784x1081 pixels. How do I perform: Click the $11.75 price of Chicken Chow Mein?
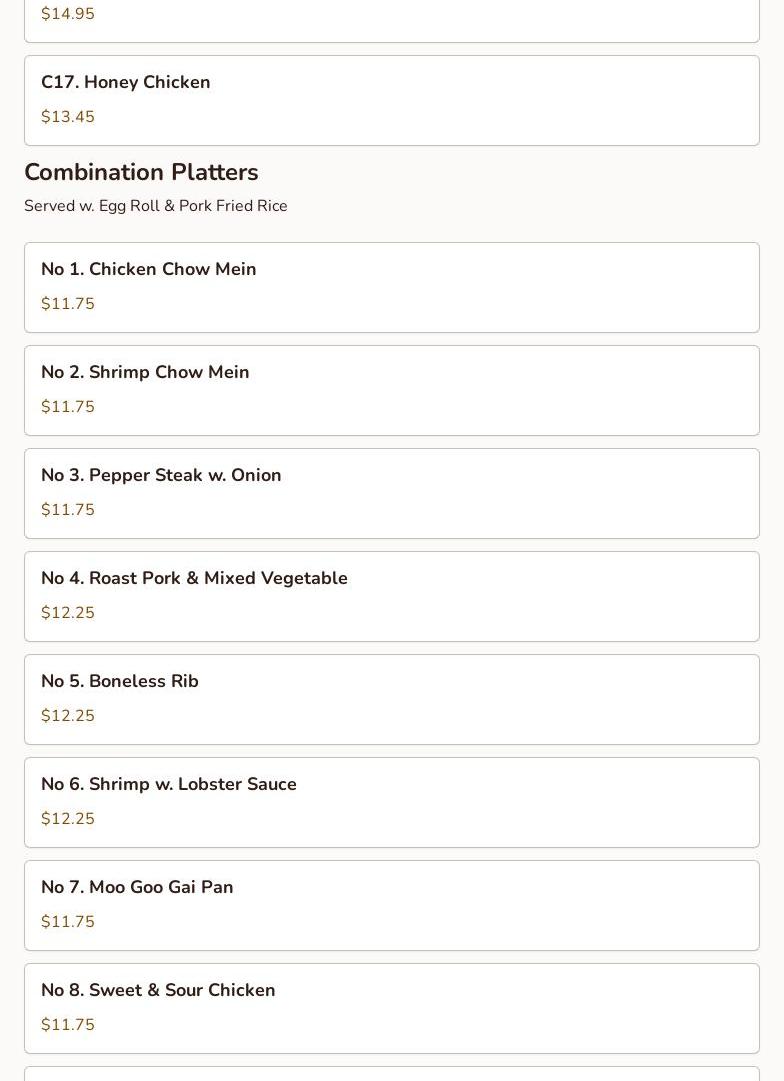[x=68, y=303]
